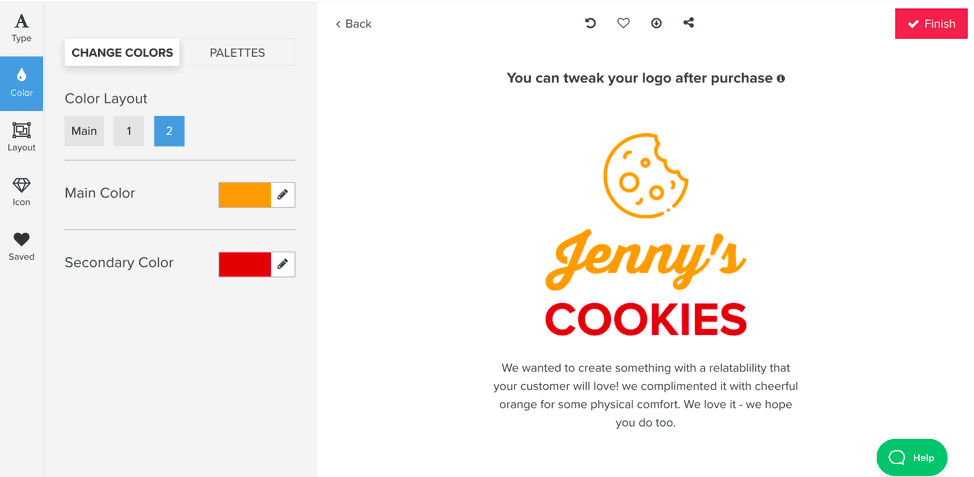This screenshot has width=974, height=477.
Task: Edit Main Color with pencil icon
Action: tap(283, 194)
